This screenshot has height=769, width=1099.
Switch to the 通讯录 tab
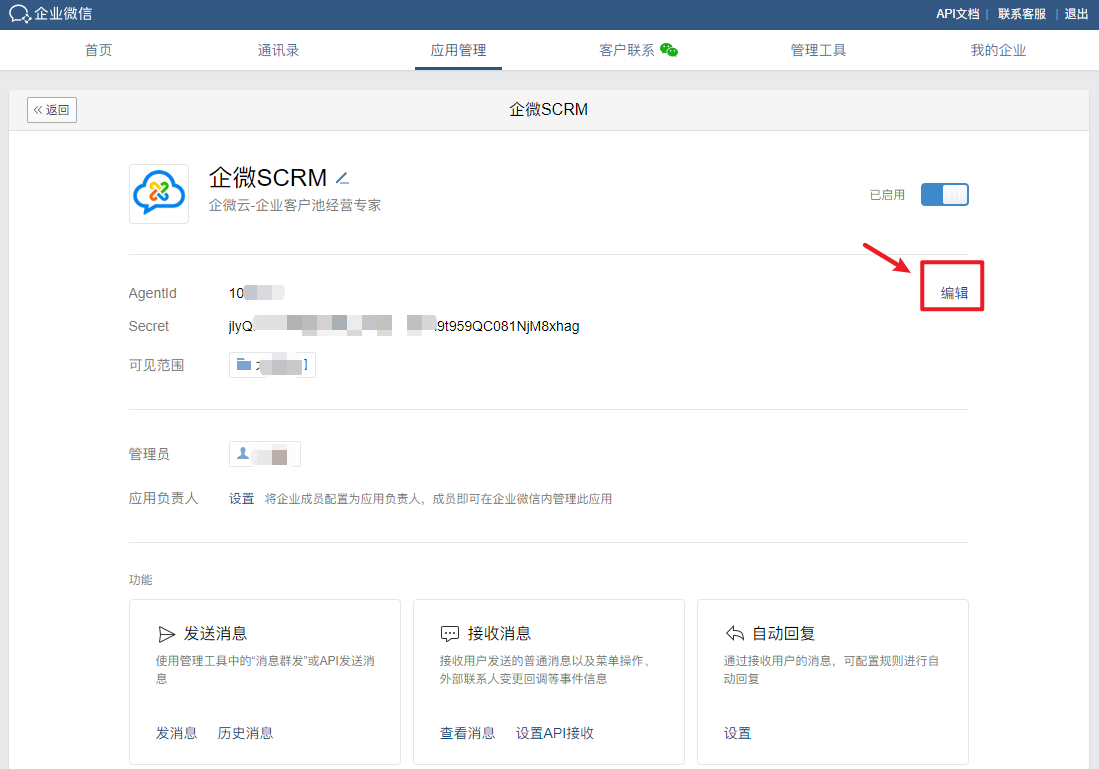pyautogui.click(x=278, y=50)
